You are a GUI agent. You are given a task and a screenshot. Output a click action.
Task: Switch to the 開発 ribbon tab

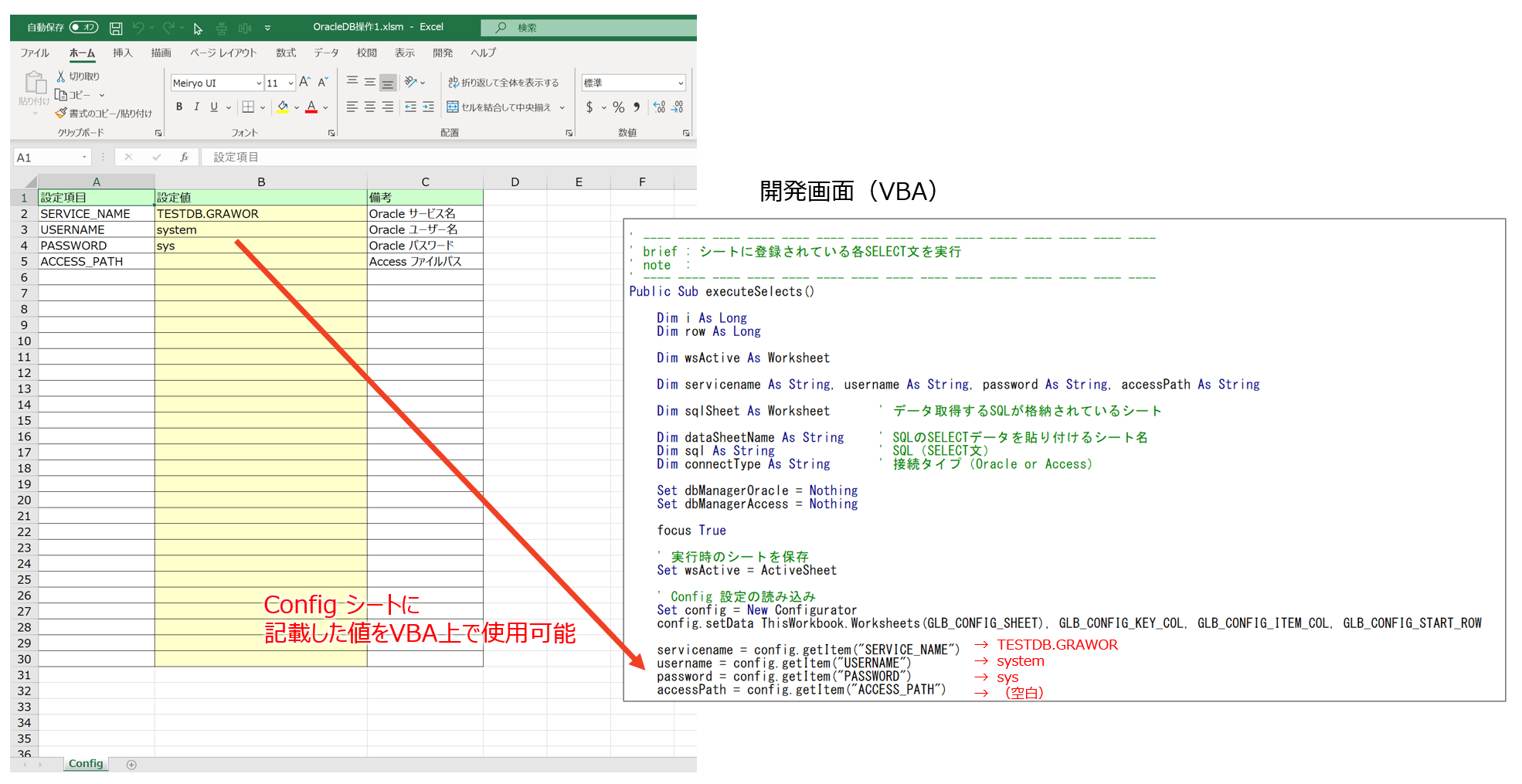[443, 53]
